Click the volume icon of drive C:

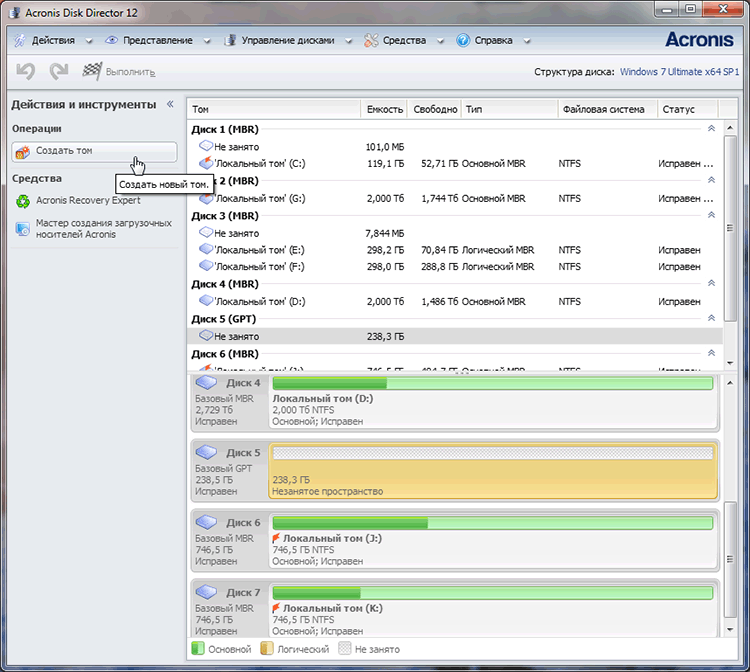(206, 163)
